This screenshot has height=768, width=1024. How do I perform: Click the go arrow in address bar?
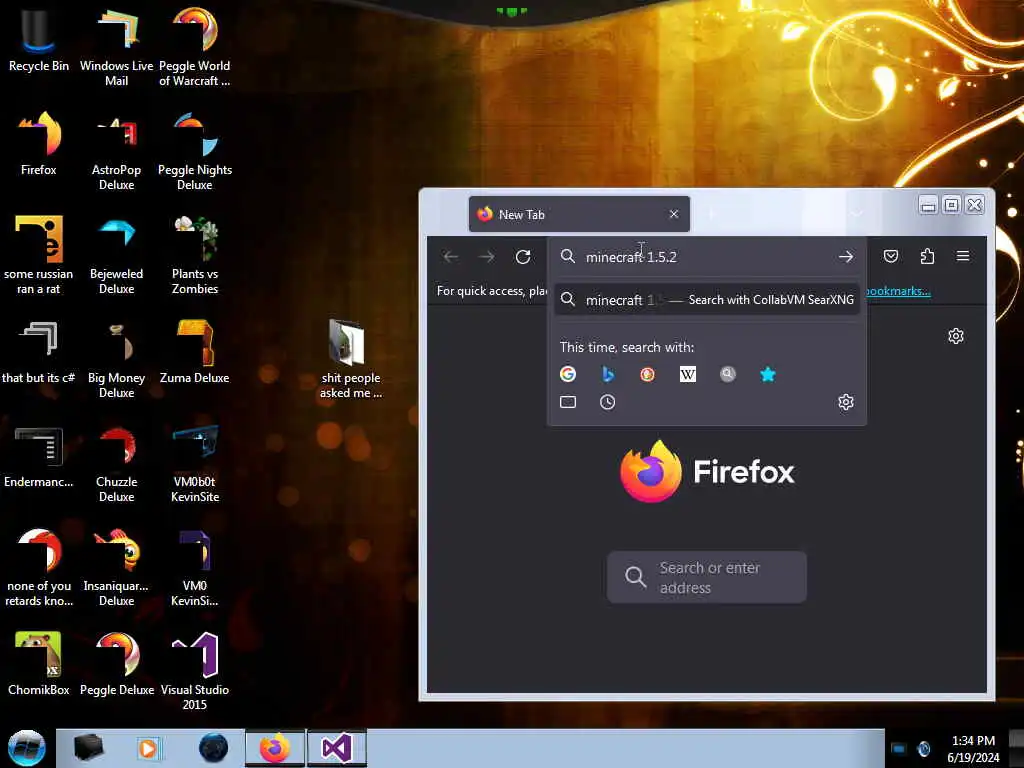coord(846,257)
